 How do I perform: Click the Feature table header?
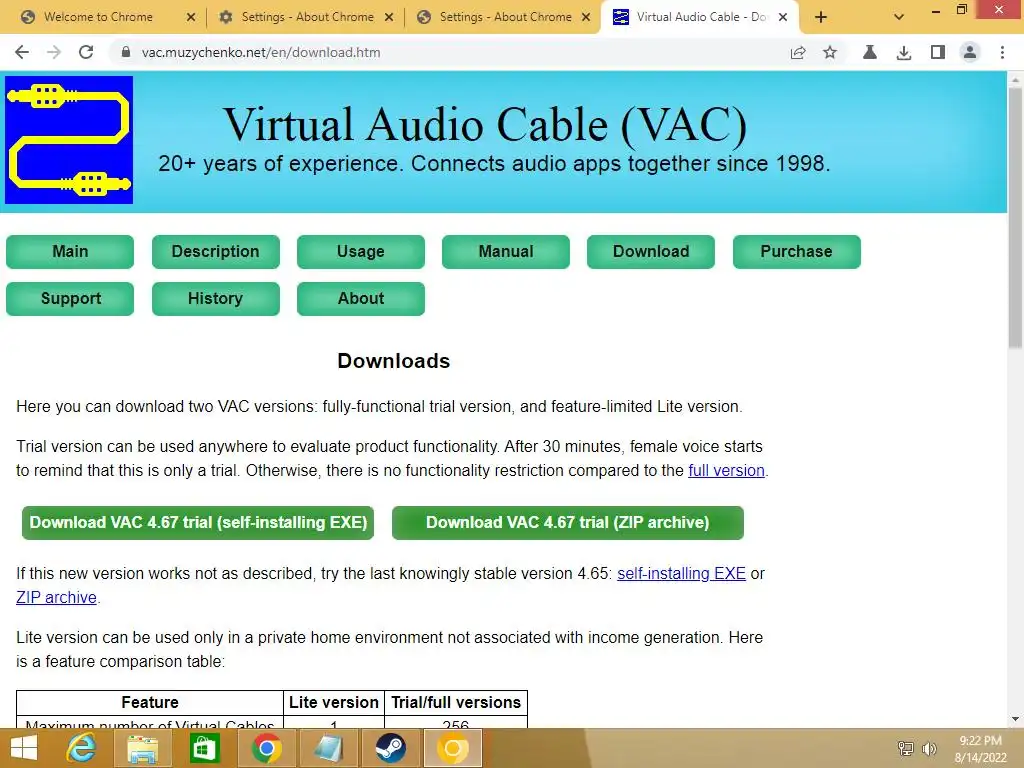tap(150, 703)
